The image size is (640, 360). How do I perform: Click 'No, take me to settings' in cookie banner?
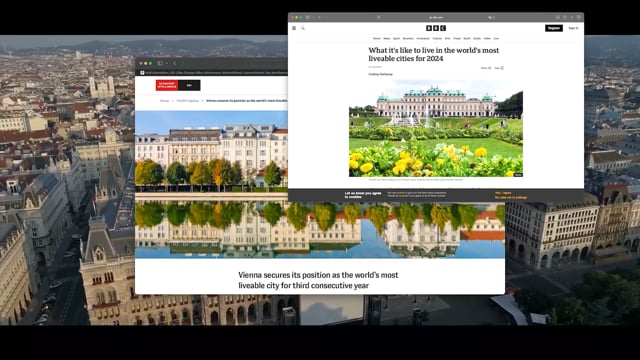(x=511, y=198)
